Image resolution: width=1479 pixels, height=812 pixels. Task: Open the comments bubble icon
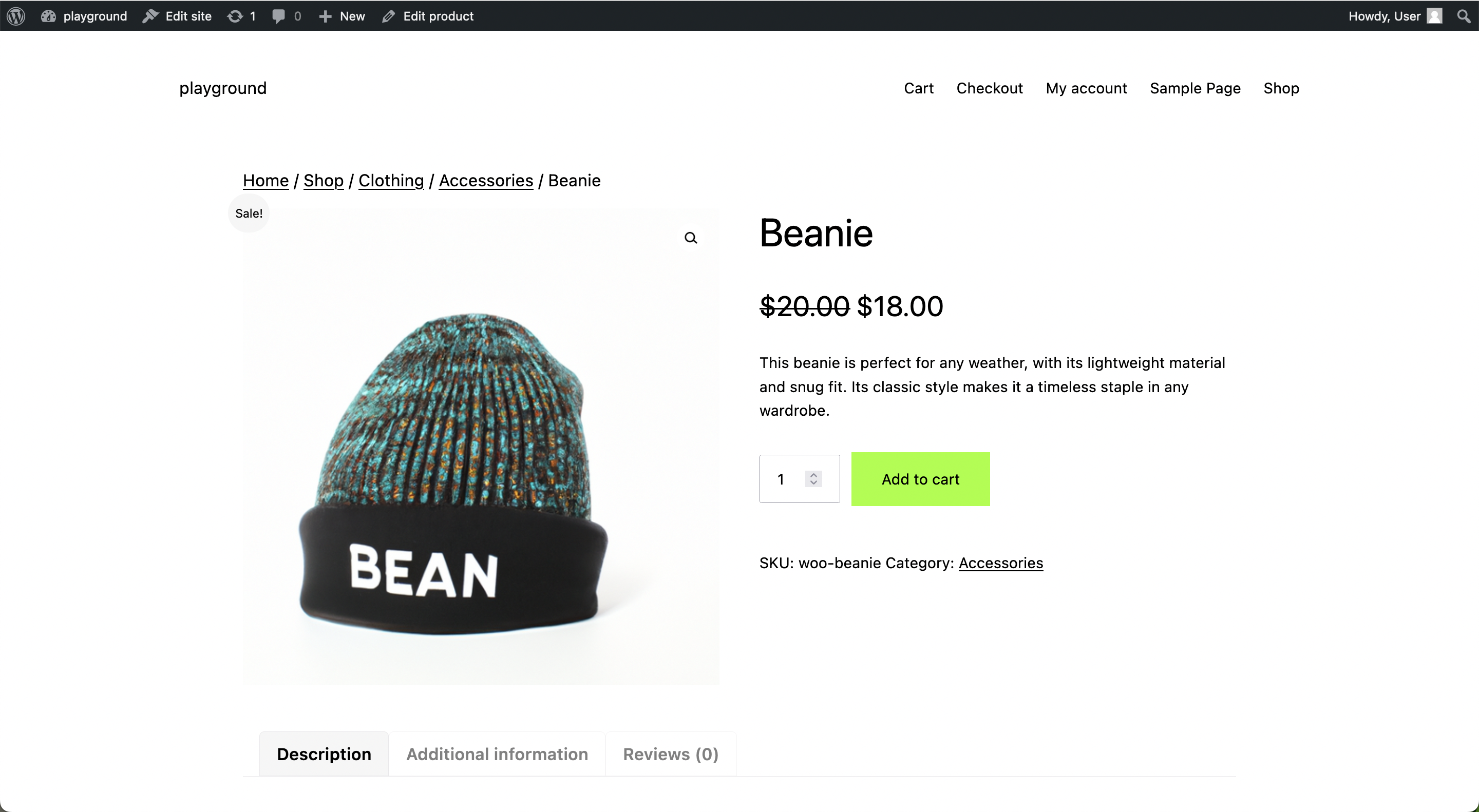pos(278,16)
